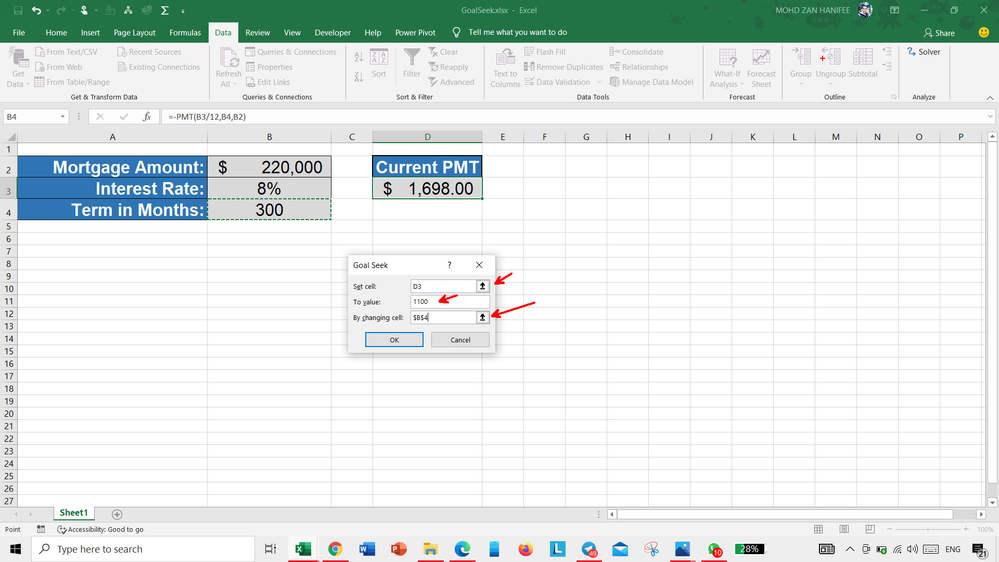This screenshot has width=999, height=562.
Task: Show hidden system tray icons chevron
Action: point(850,549)
